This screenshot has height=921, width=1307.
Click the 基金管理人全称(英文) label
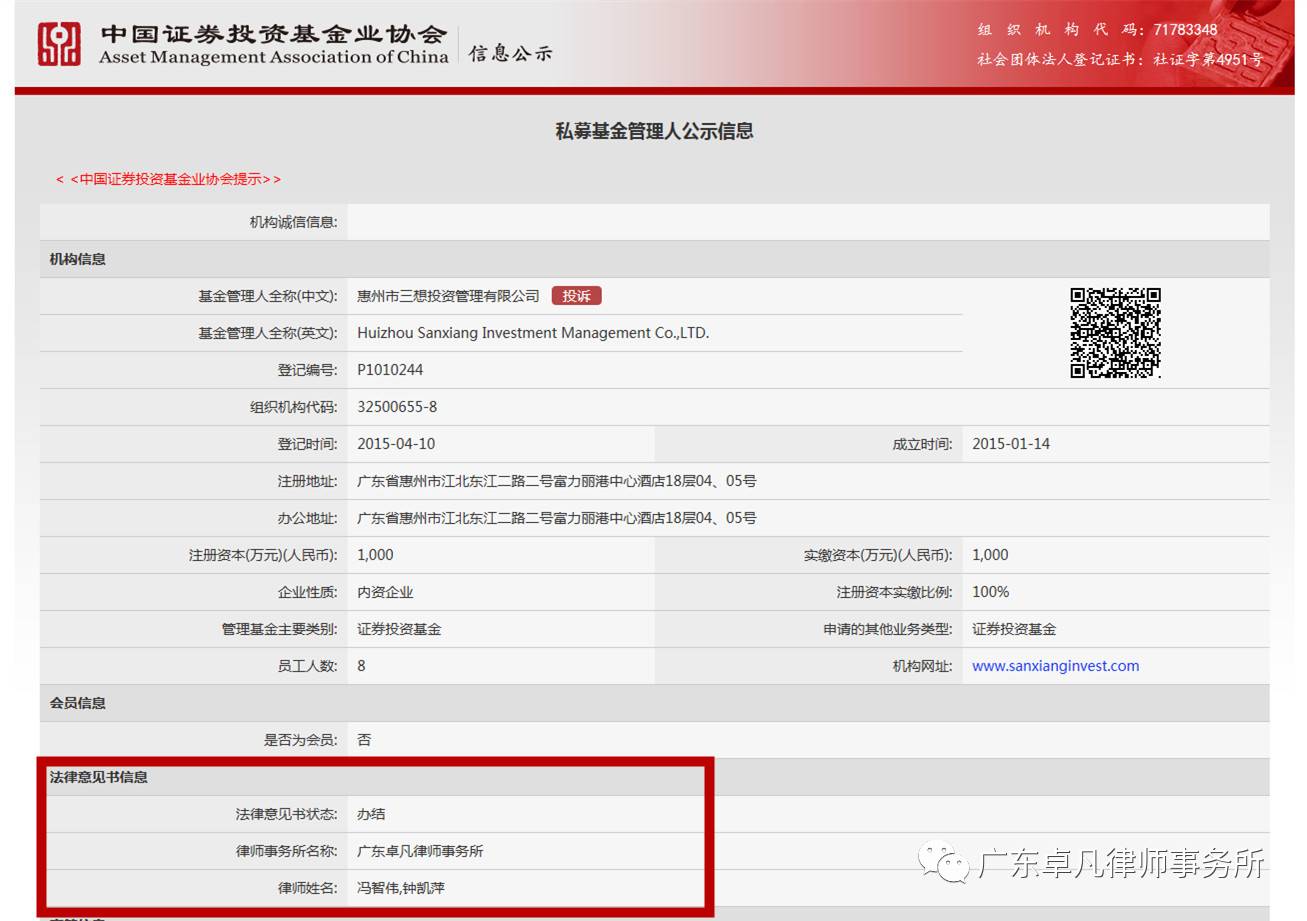point(268,333)
